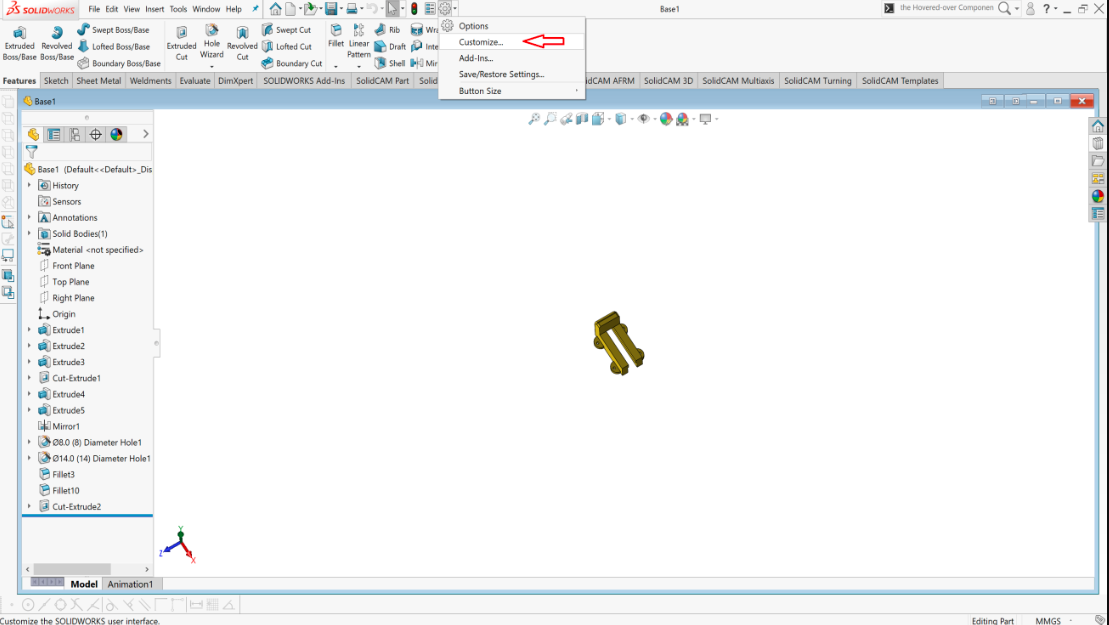Click Options in the dropdown menu
Viewport: 1109px width, 625px height.
click(x=511, y=25)
